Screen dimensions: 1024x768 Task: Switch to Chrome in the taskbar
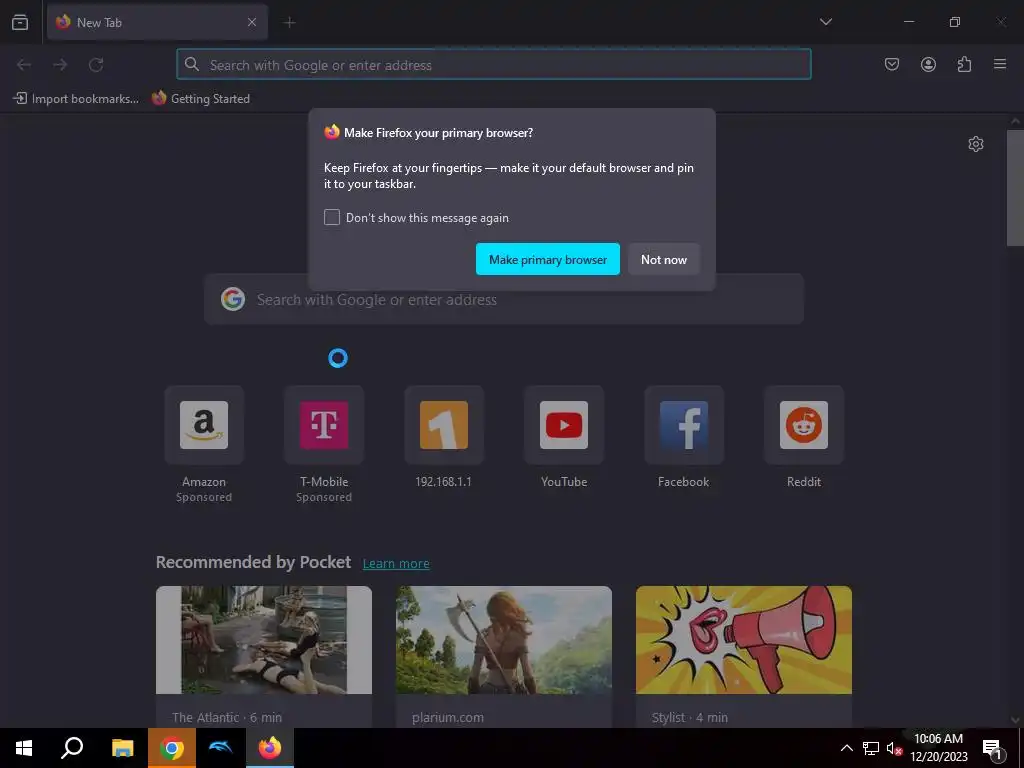171,748
